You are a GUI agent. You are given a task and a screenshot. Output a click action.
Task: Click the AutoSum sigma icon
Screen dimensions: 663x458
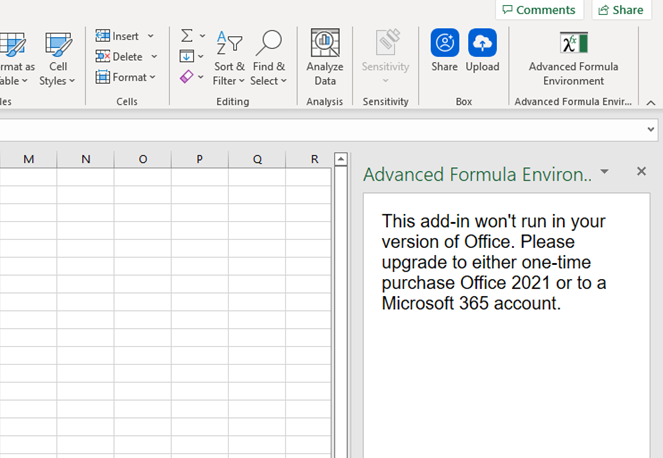(x=187, y=36)
